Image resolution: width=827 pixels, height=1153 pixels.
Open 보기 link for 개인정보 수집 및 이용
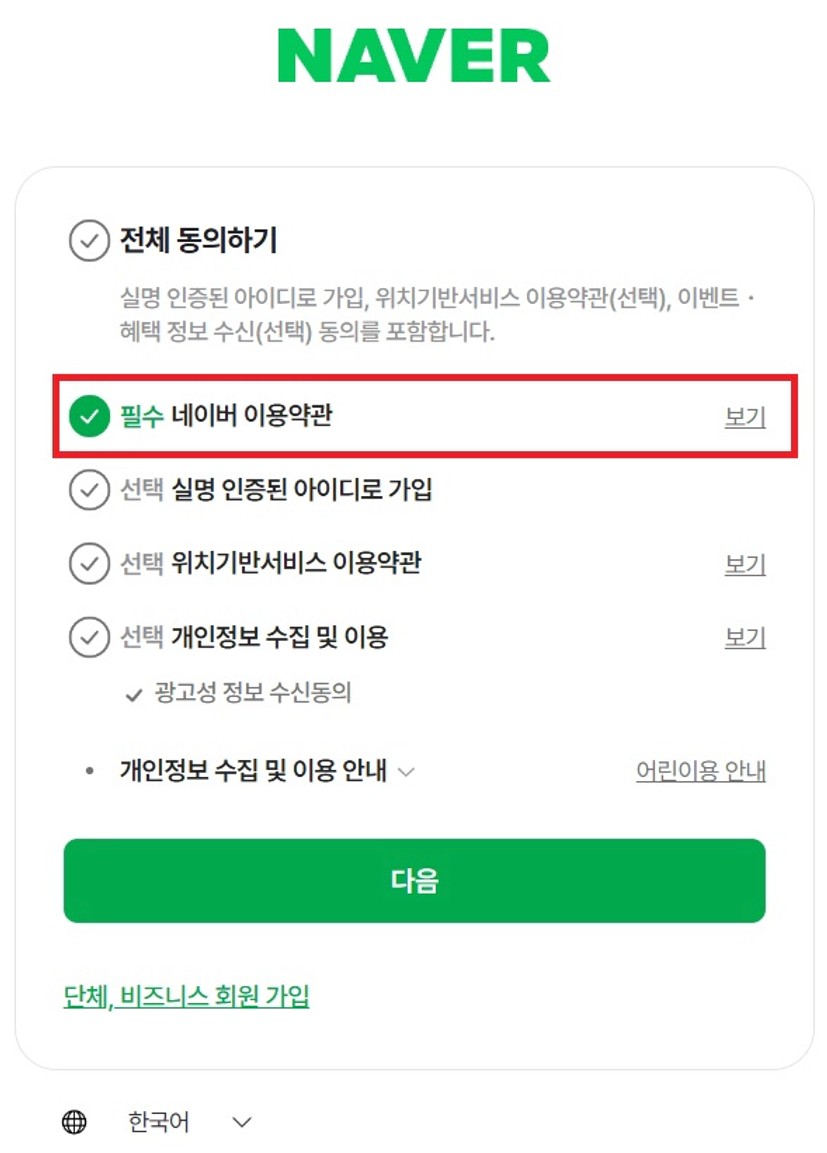click(745, 637)
